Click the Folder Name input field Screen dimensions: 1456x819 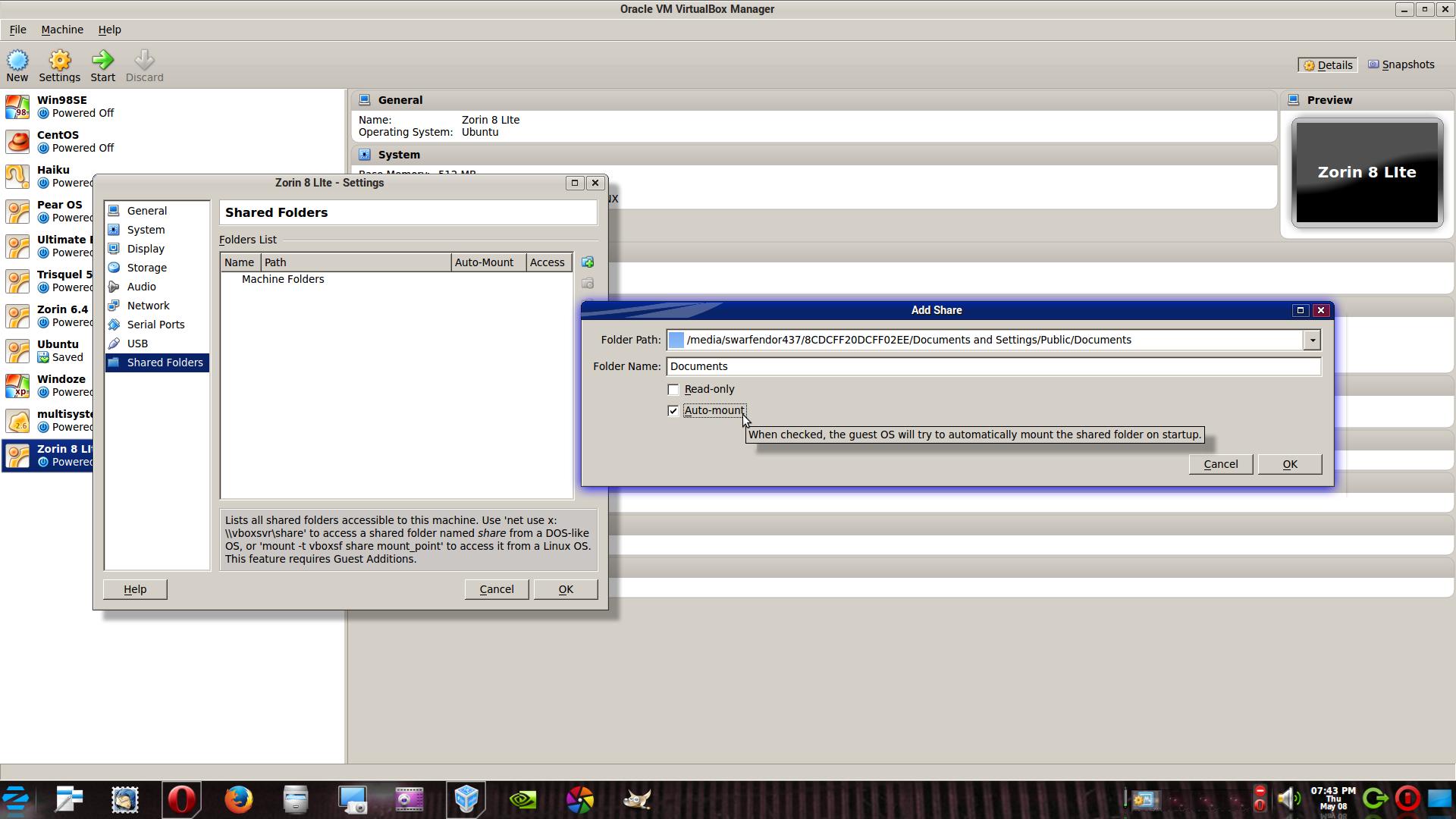993,366
